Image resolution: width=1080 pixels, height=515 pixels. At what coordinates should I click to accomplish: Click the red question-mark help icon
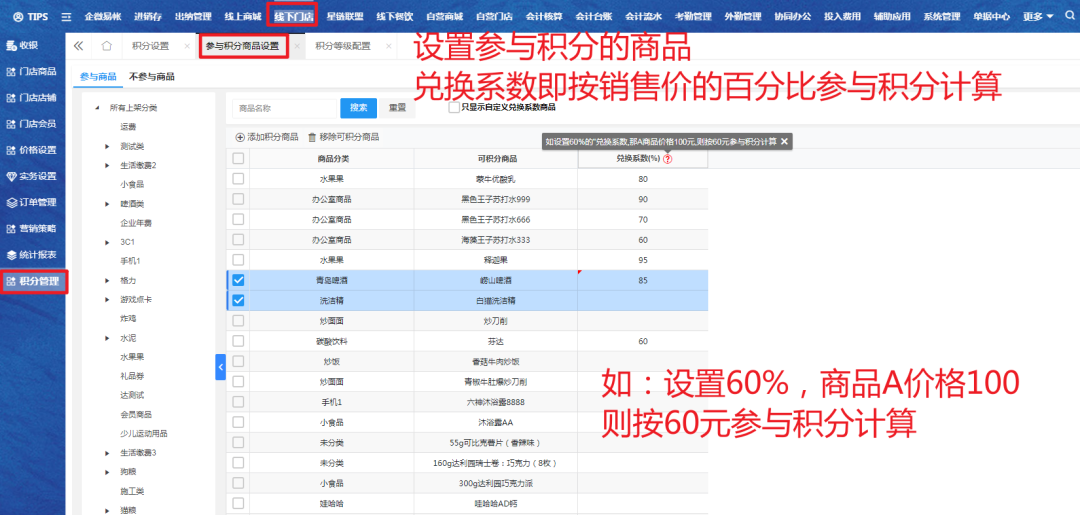pos(667,159)
